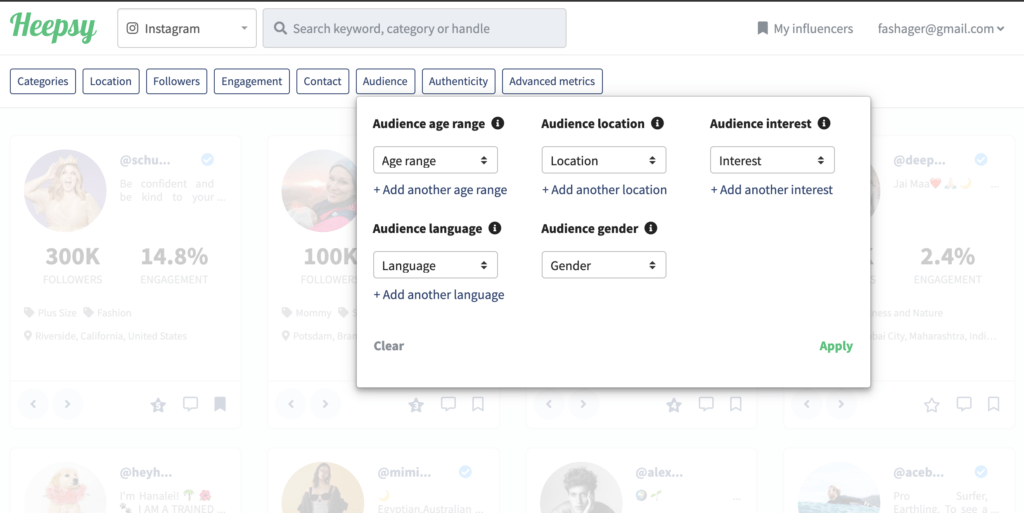Click the Fashion tag on @schu... card
Screen dimensions: 1024x513
[108, 313]
